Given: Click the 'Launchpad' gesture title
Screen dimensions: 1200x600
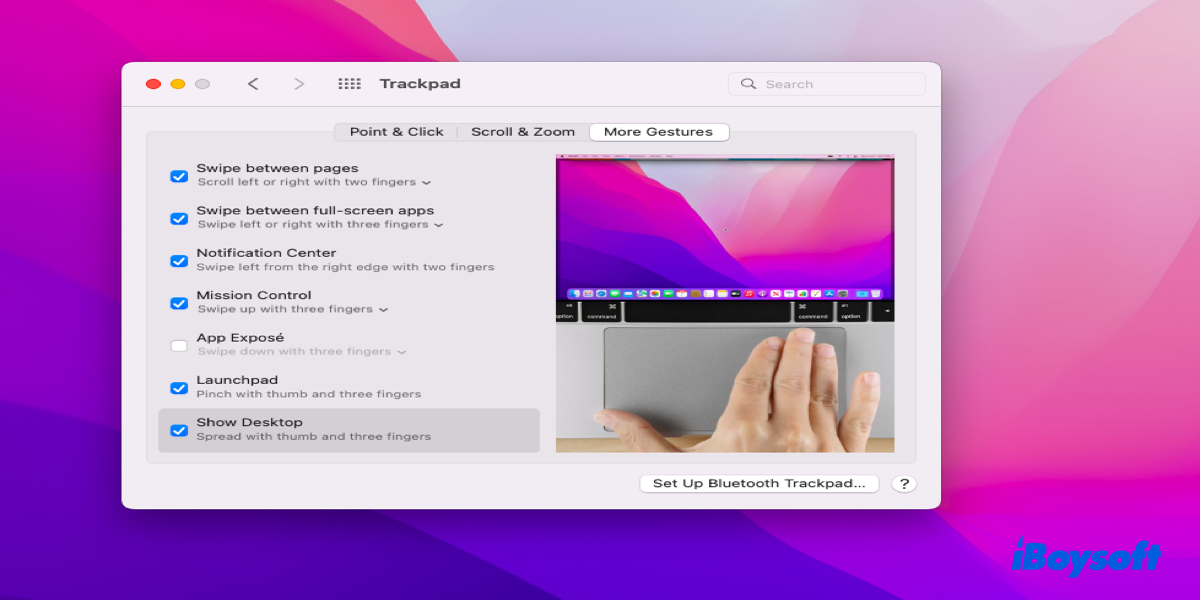Looking at the screenshot, I should (x=237, y=380).
